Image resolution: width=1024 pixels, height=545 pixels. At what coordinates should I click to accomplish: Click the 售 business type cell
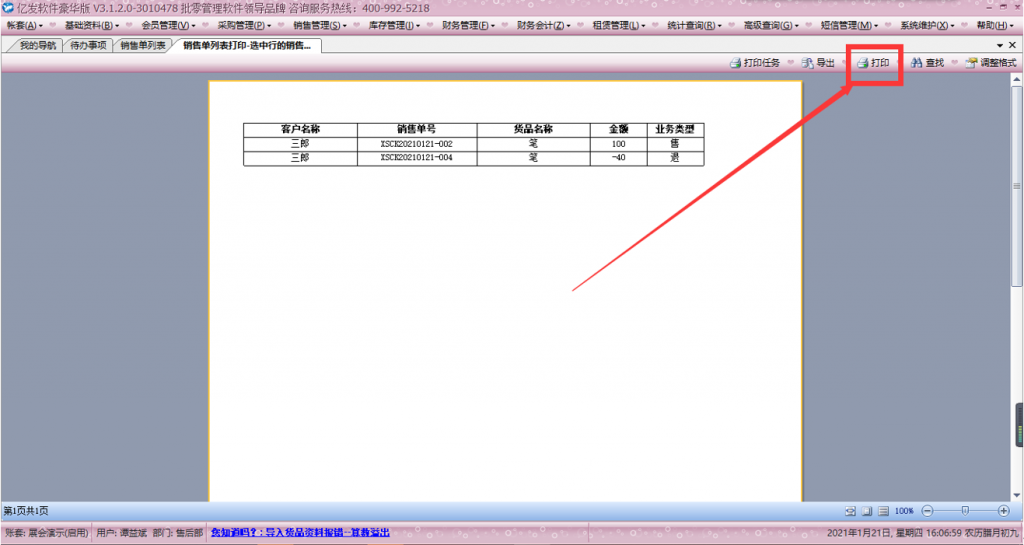(x=675, y=144)
